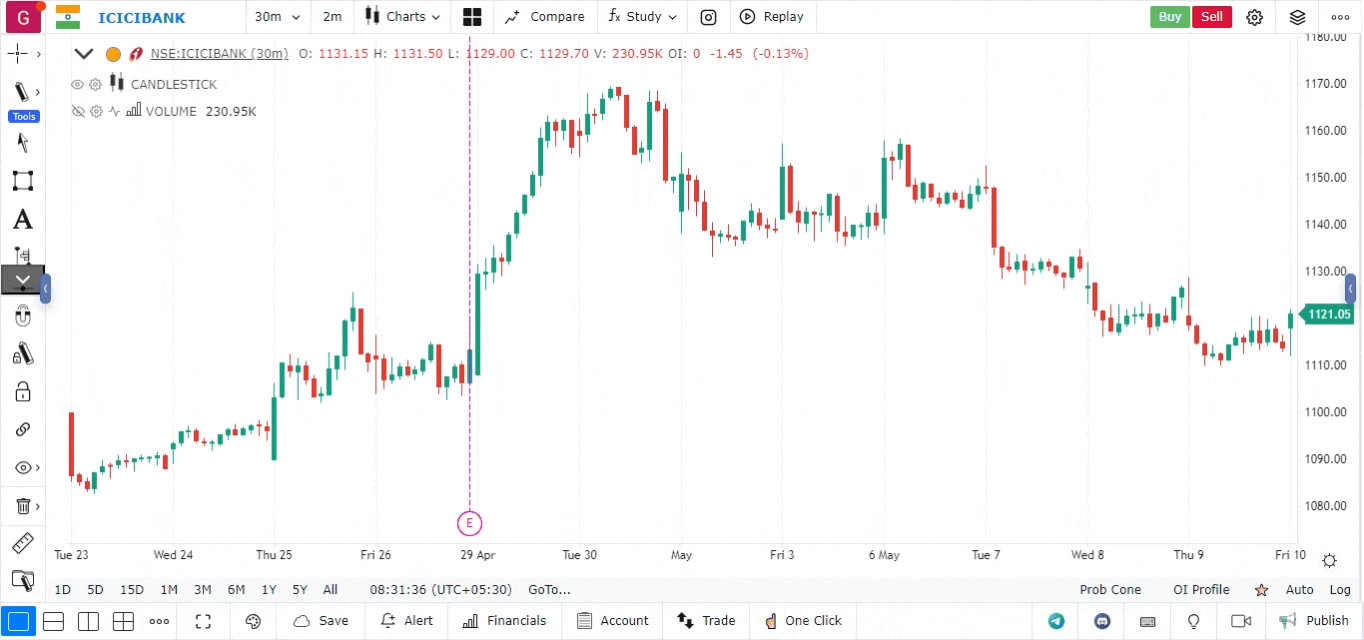Open the 30m timeframe dropdown

[x=277, y=17]
